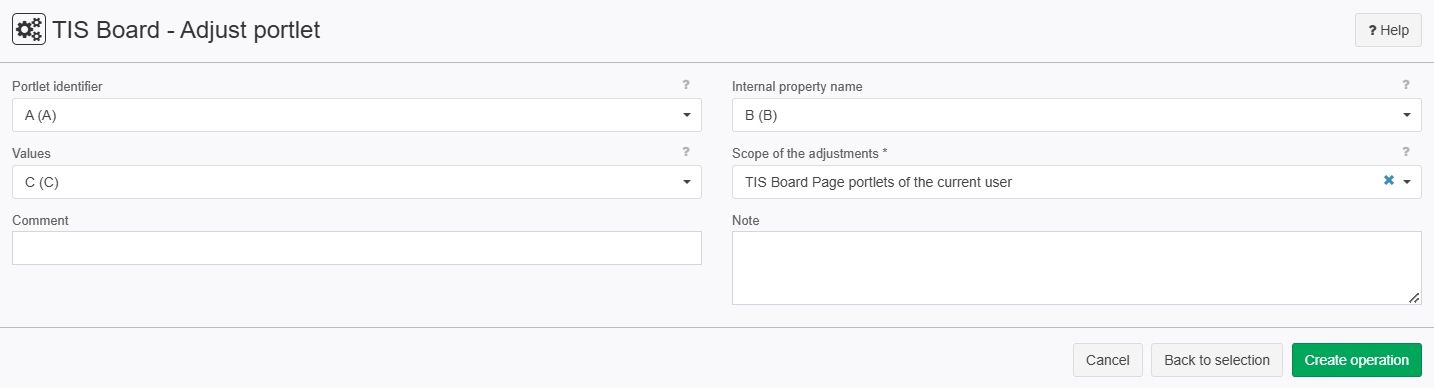Select the A (A) portlet identifier value
The height and width of the screenshot is (388, 1434).
(41, 115)
